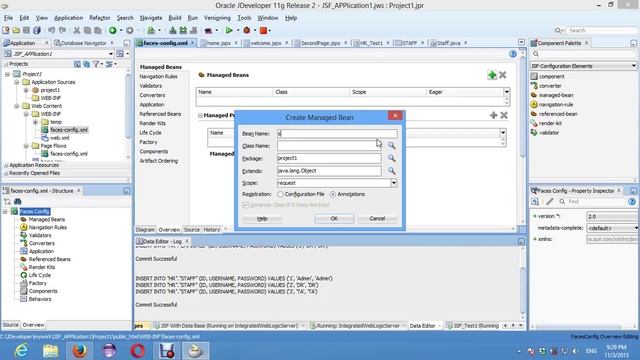
Task: Open editor help question mark icon
Action: (513, 54)
